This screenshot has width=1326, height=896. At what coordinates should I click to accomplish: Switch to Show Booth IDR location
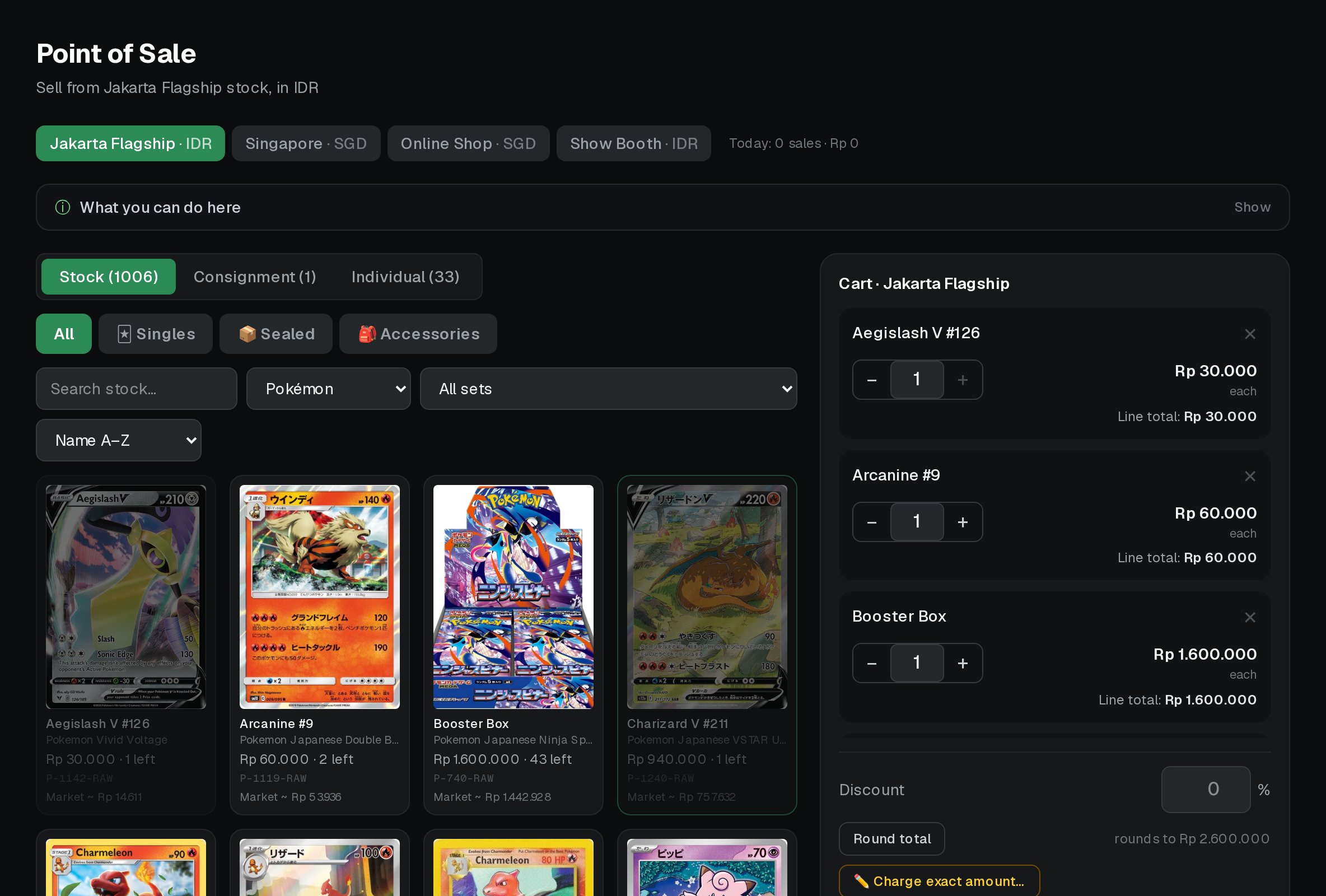(634, 143)
